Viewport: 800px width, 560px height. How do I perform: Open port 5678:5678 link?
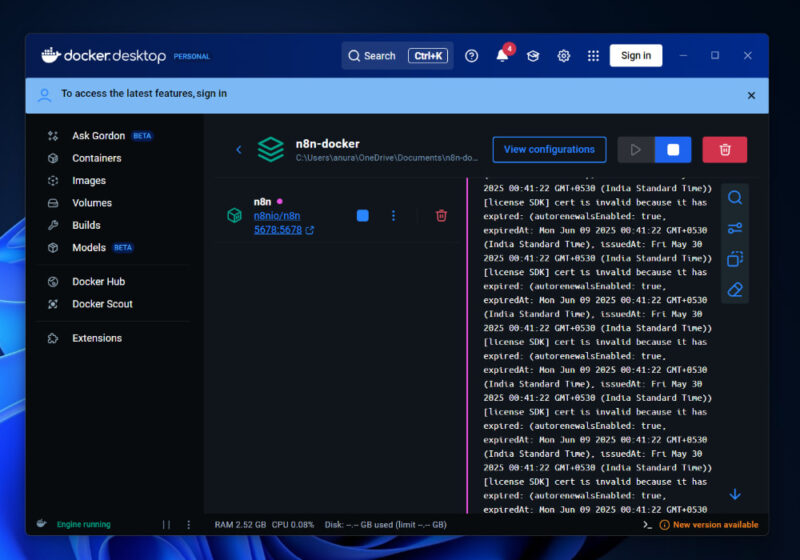coord(278,230)
